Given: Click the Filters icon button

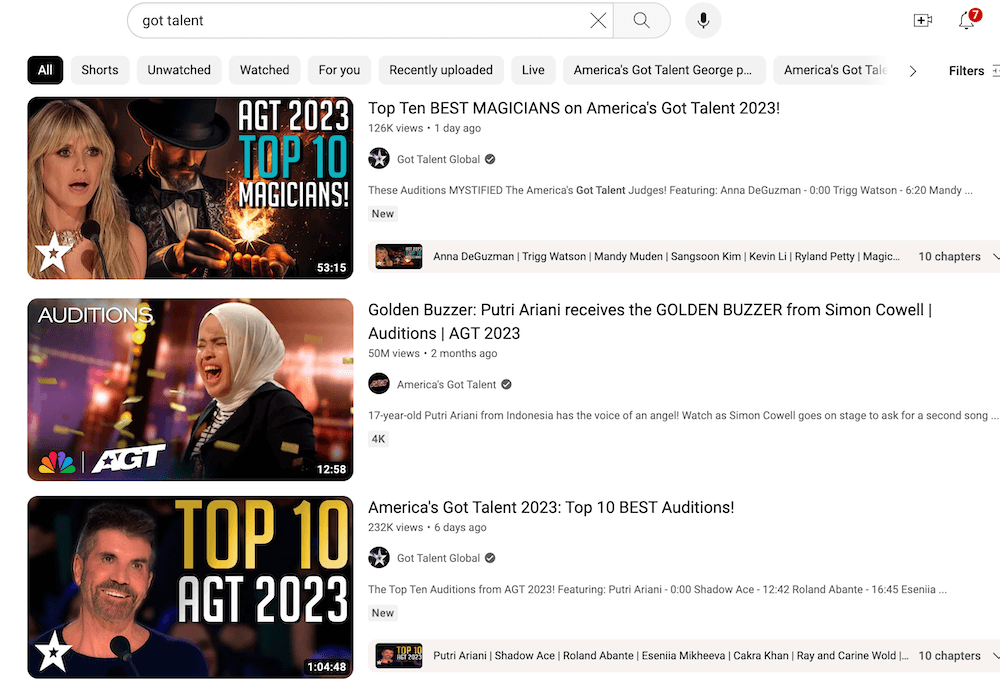Looking at the screenshot, I should pos(973,70).
